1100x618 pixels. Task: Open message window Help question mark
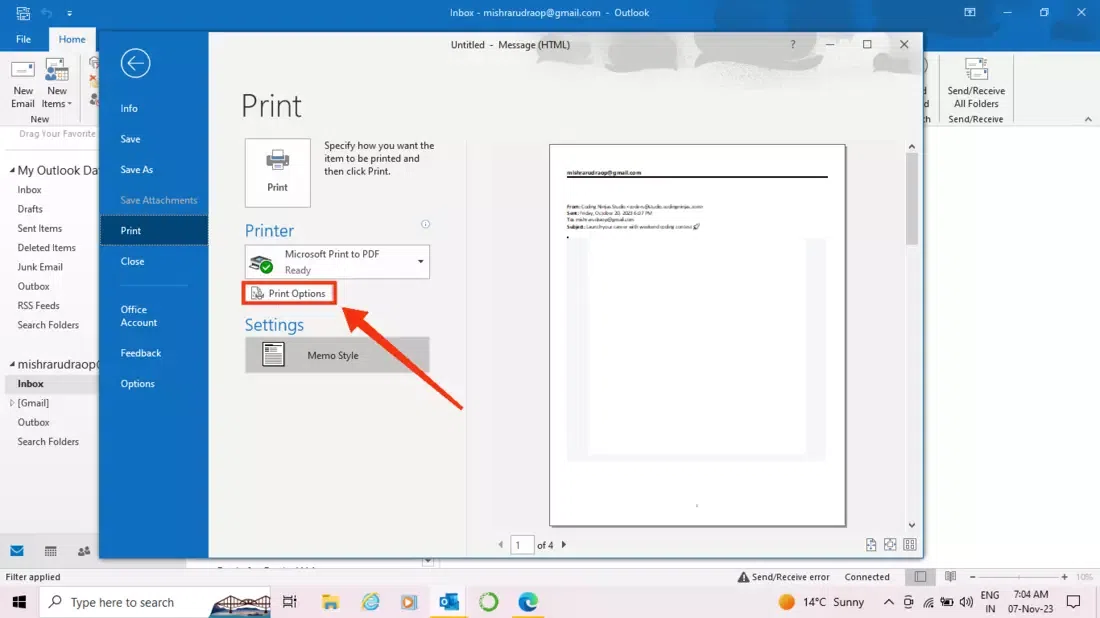point(793,44)
